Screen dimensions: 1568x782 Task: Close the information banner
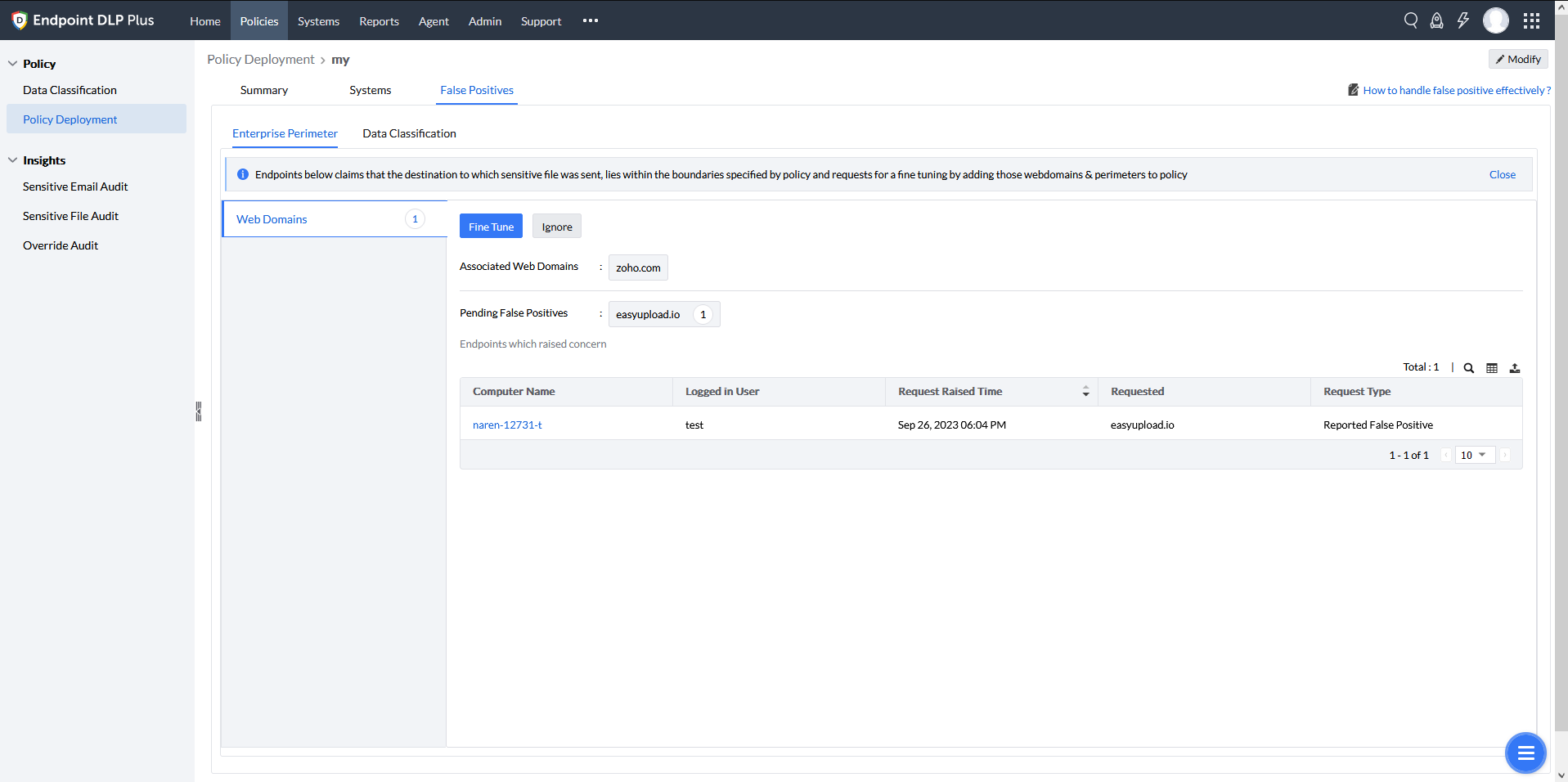click(1502, 174)
